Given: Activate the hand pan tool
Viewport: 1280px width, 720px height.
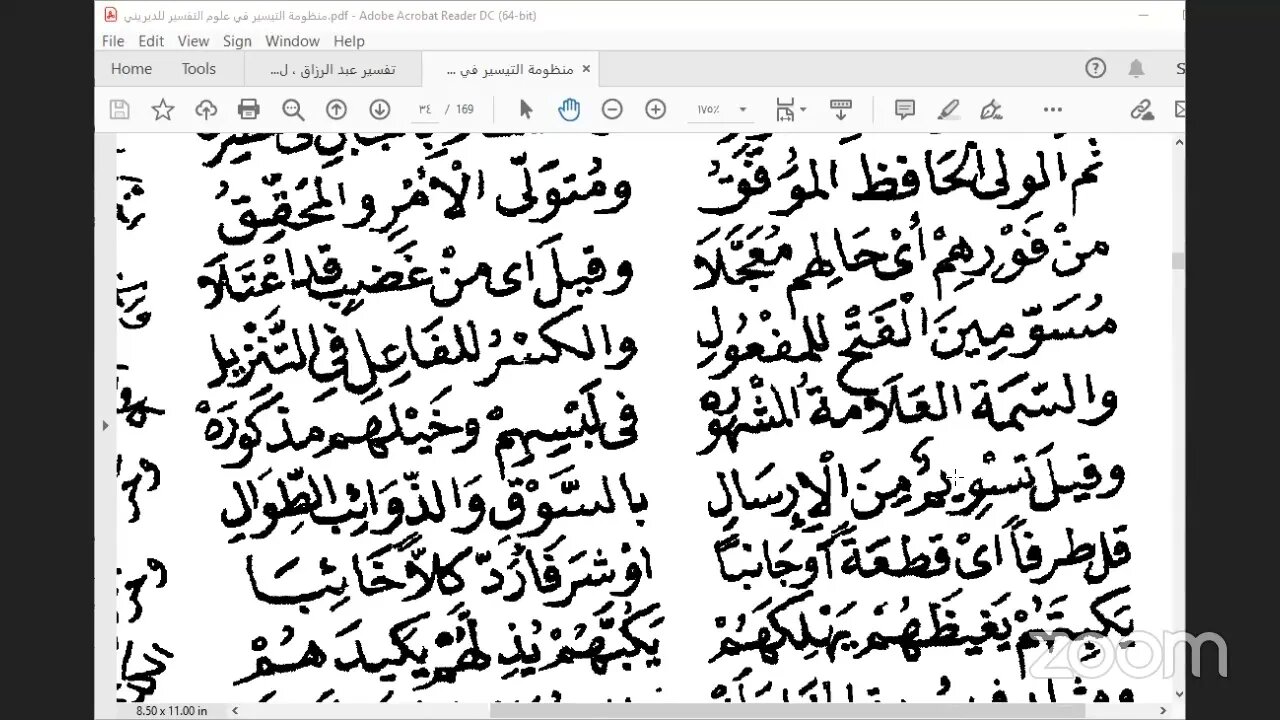Looking at the screenshot, I should click(569, 110).
